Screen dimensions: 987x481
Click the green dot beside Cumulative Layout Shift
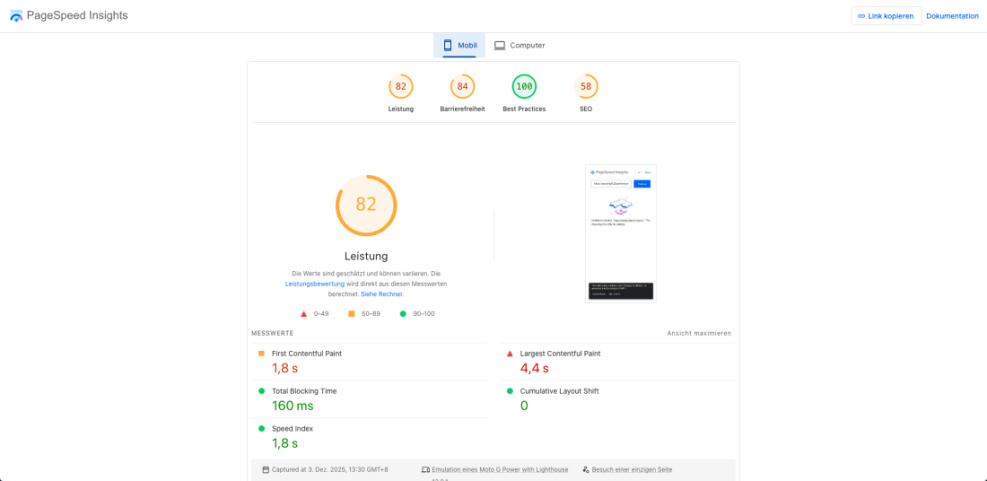[510, 391]
